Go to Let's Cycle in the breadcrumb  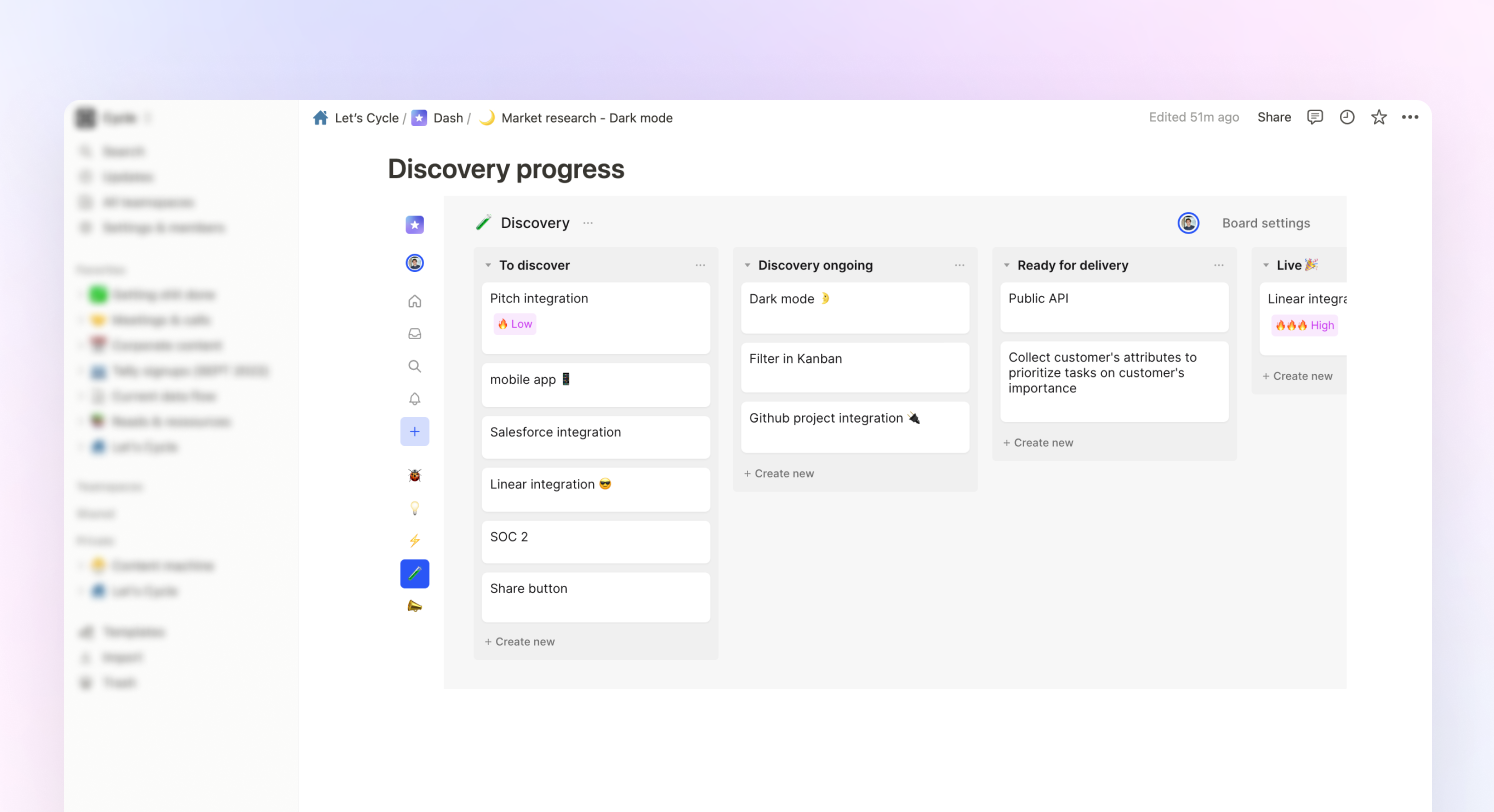[366, 118]
